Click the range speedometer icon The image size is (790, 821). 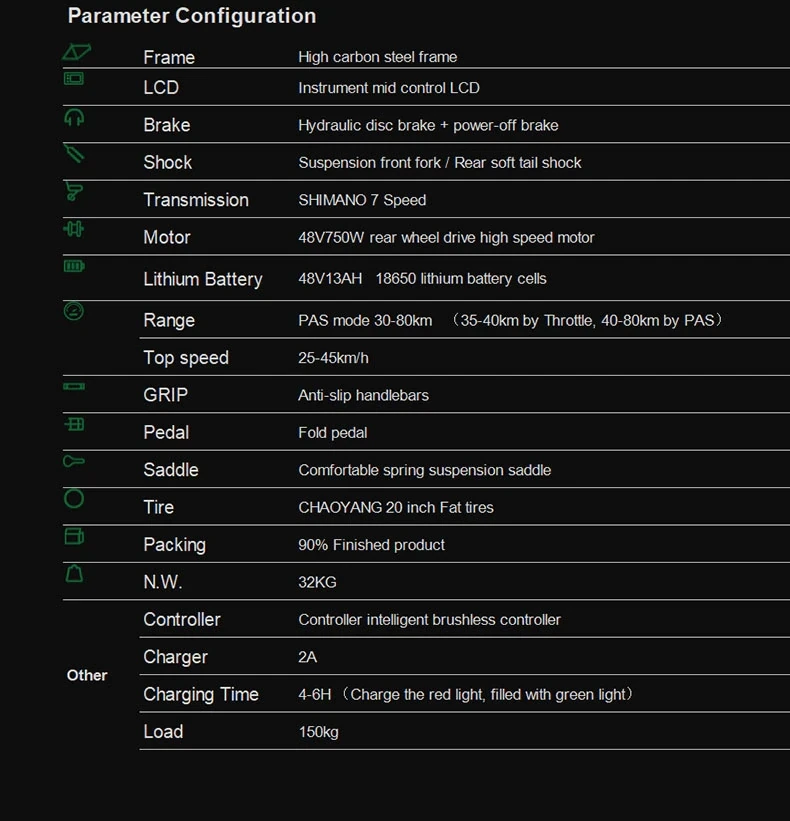tap(74, 311)
